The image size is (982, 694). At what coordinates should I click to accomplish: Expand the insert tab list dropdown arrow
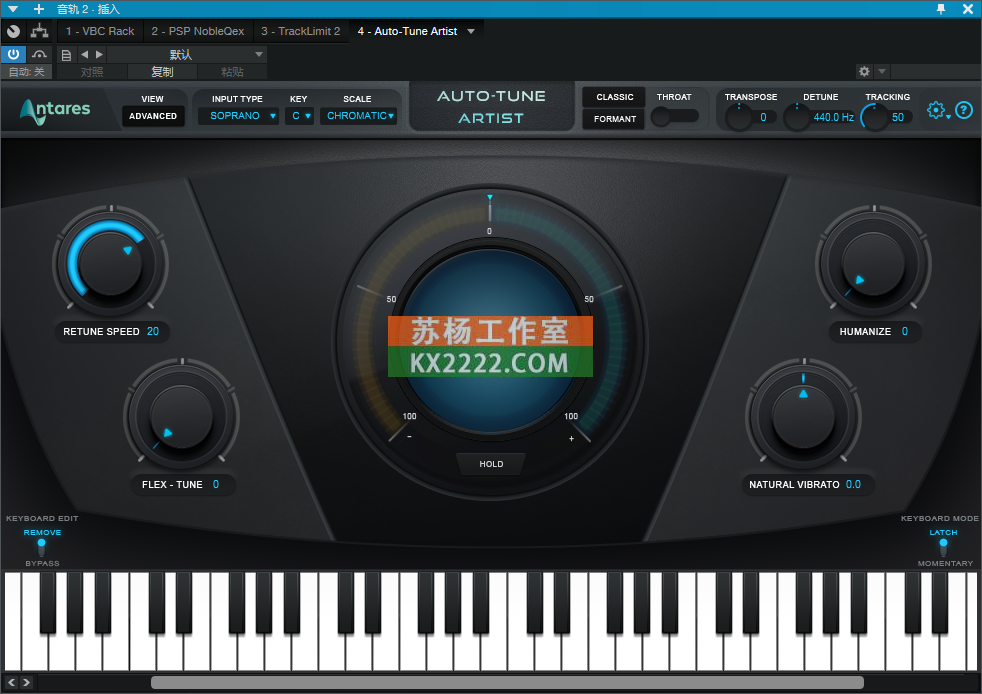coord(471,31)
